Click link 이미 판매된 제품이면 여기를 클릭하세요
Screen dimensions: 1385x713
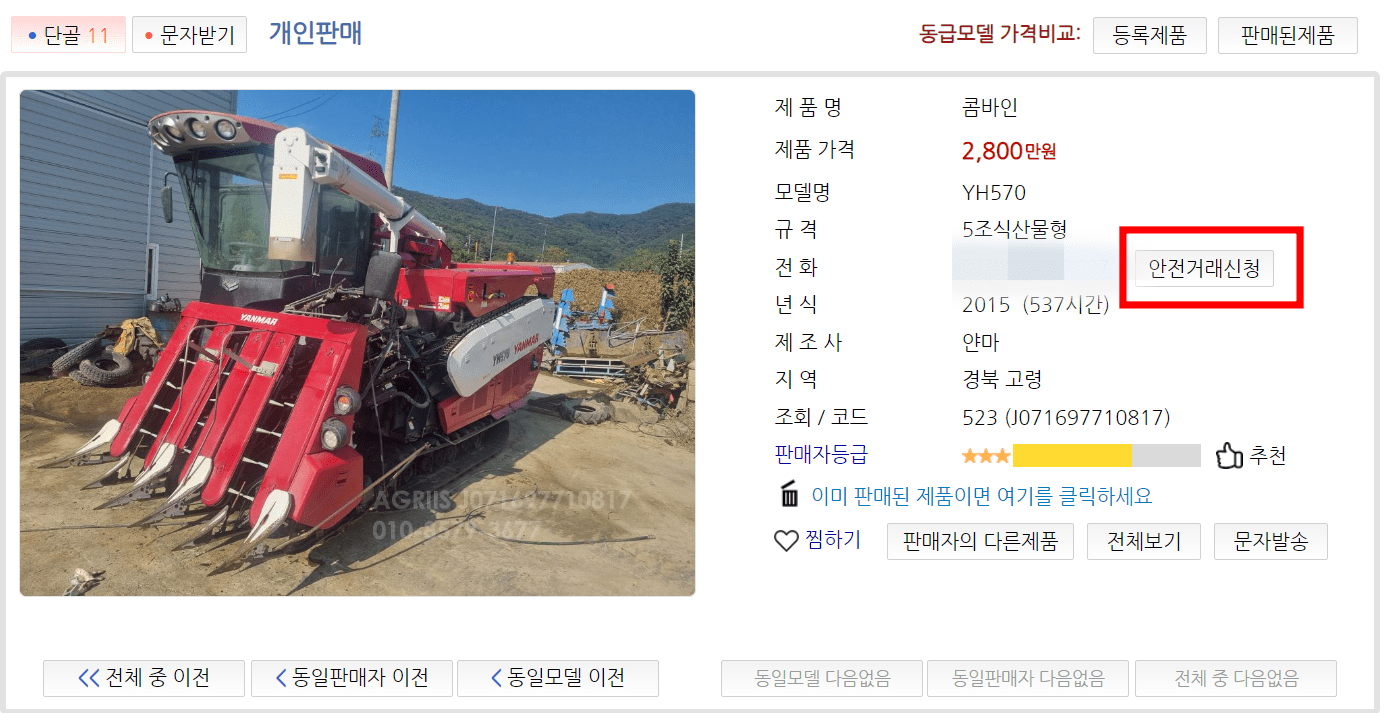(x=982, y=496)
